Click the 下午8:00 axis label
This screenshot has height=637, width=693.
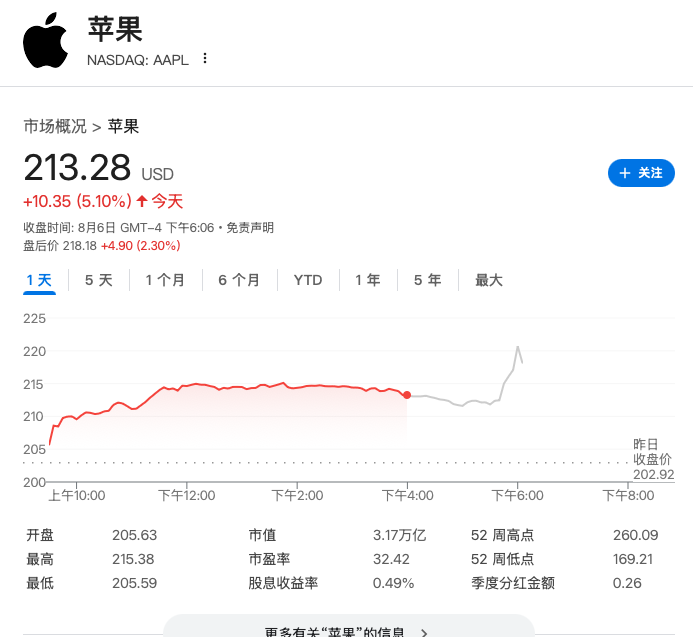click(628, 496)
